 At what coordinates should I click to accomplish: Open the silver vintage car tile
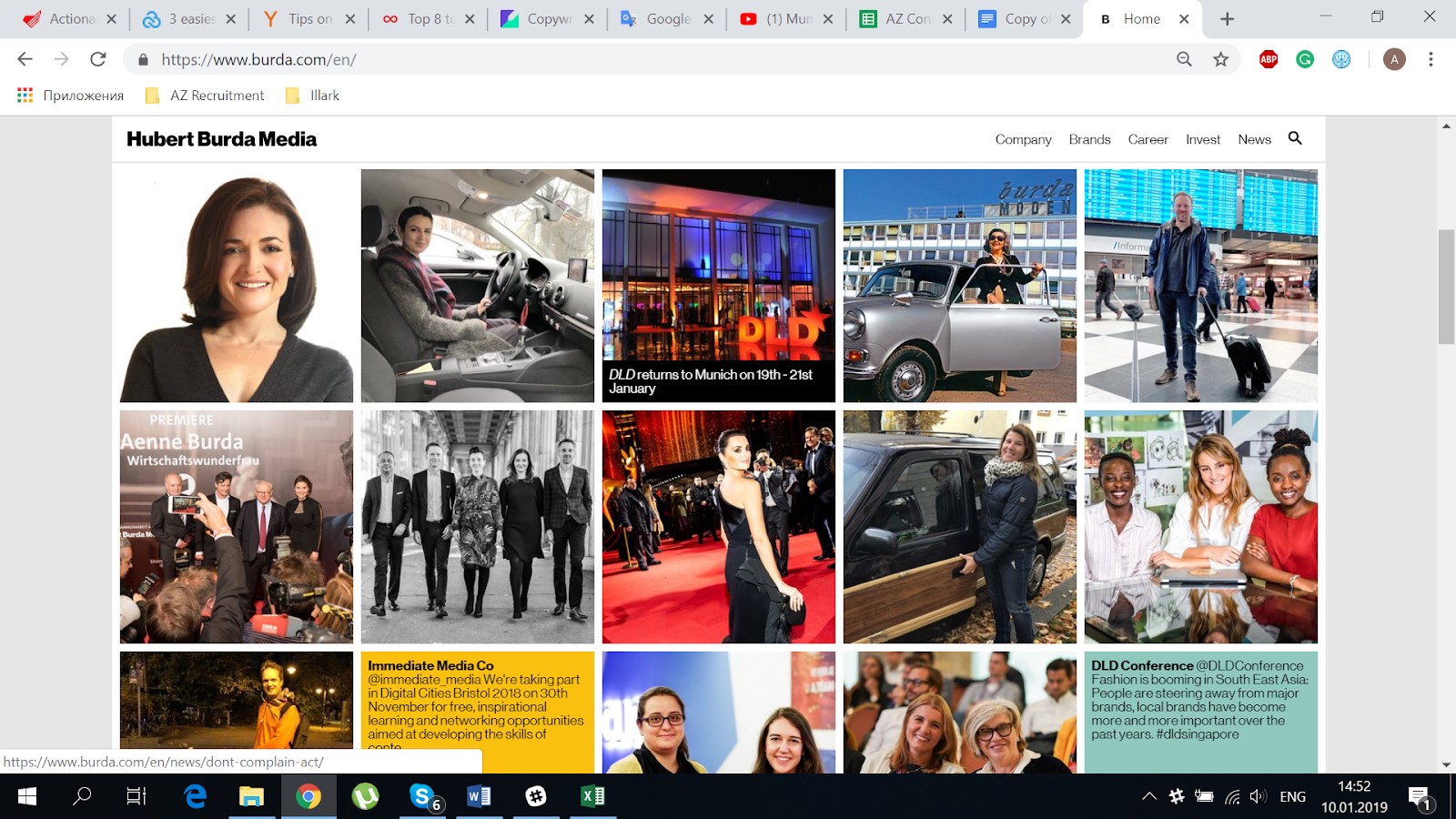tap(960, 286)
